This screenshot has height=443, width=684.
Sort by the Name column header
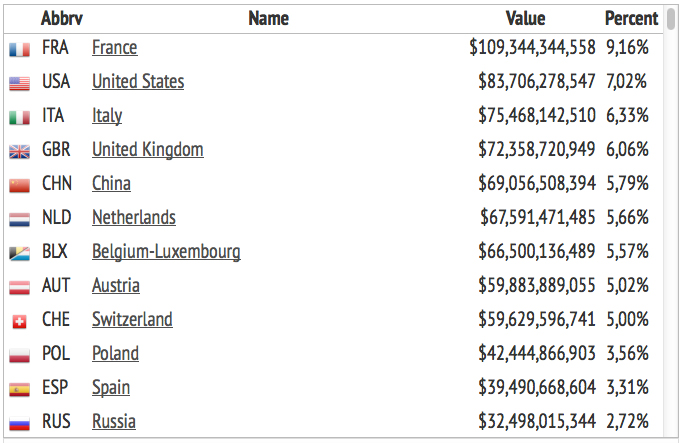click(x=268, y=18)
